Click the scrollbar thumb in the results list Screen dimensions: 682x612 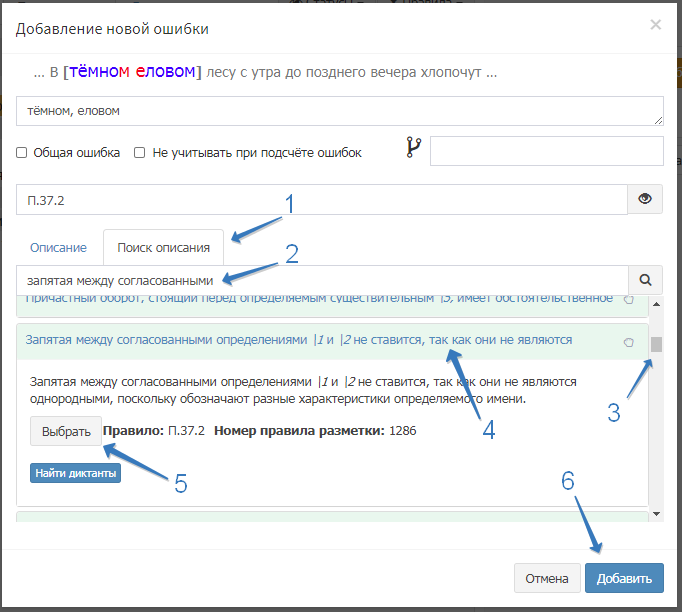pos(656,345)
